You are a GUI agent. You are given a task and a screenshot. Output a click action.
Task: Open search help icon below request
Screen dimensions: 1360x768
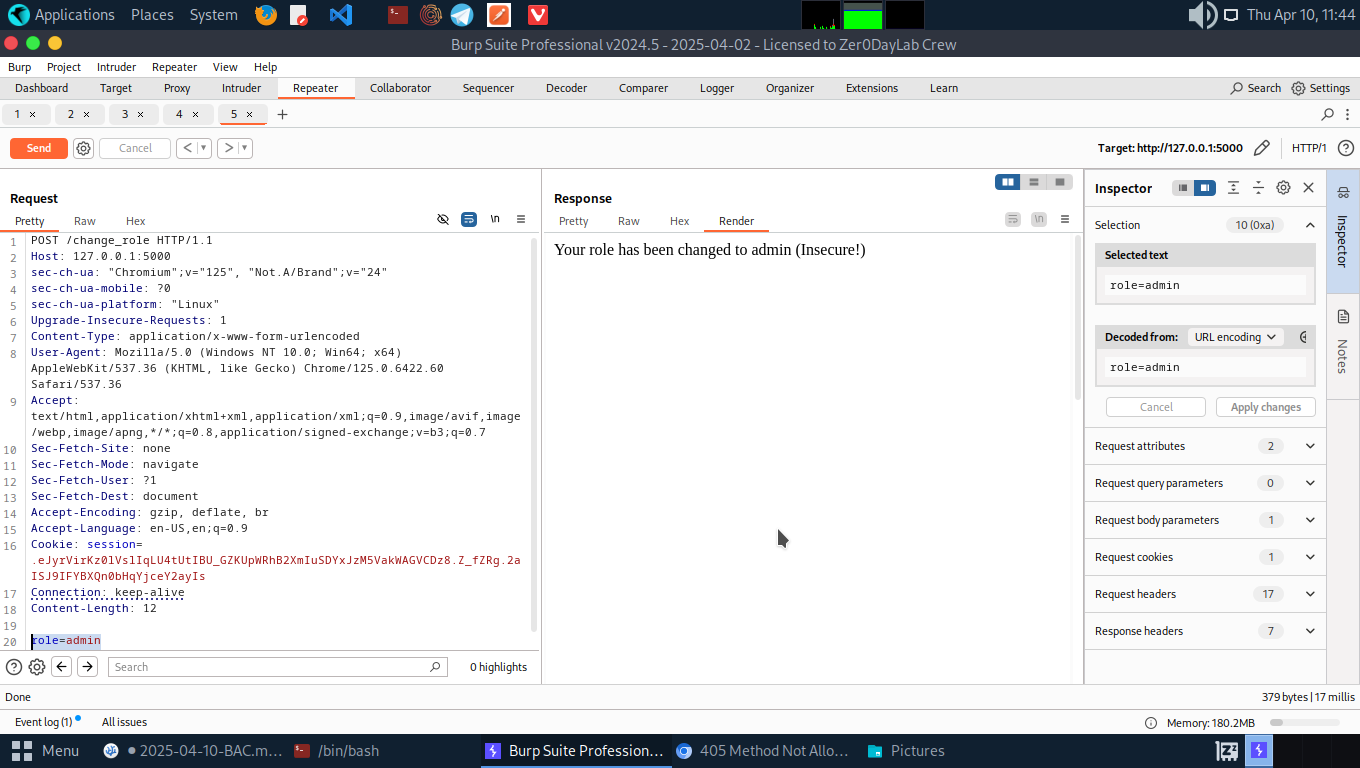(14, 667)
